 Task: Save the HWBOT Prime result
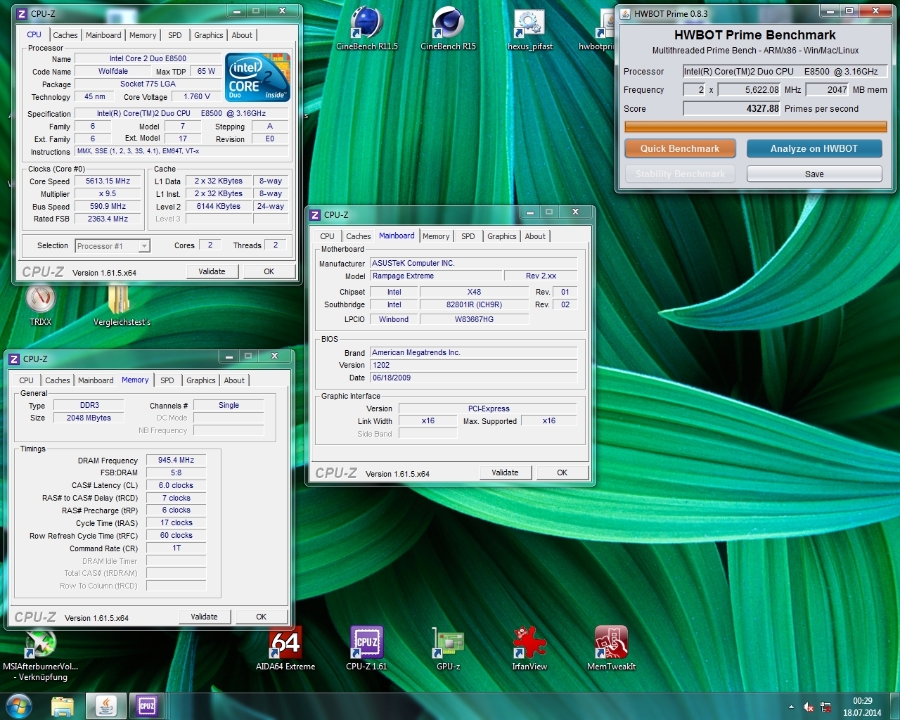(x=814, y=174)
